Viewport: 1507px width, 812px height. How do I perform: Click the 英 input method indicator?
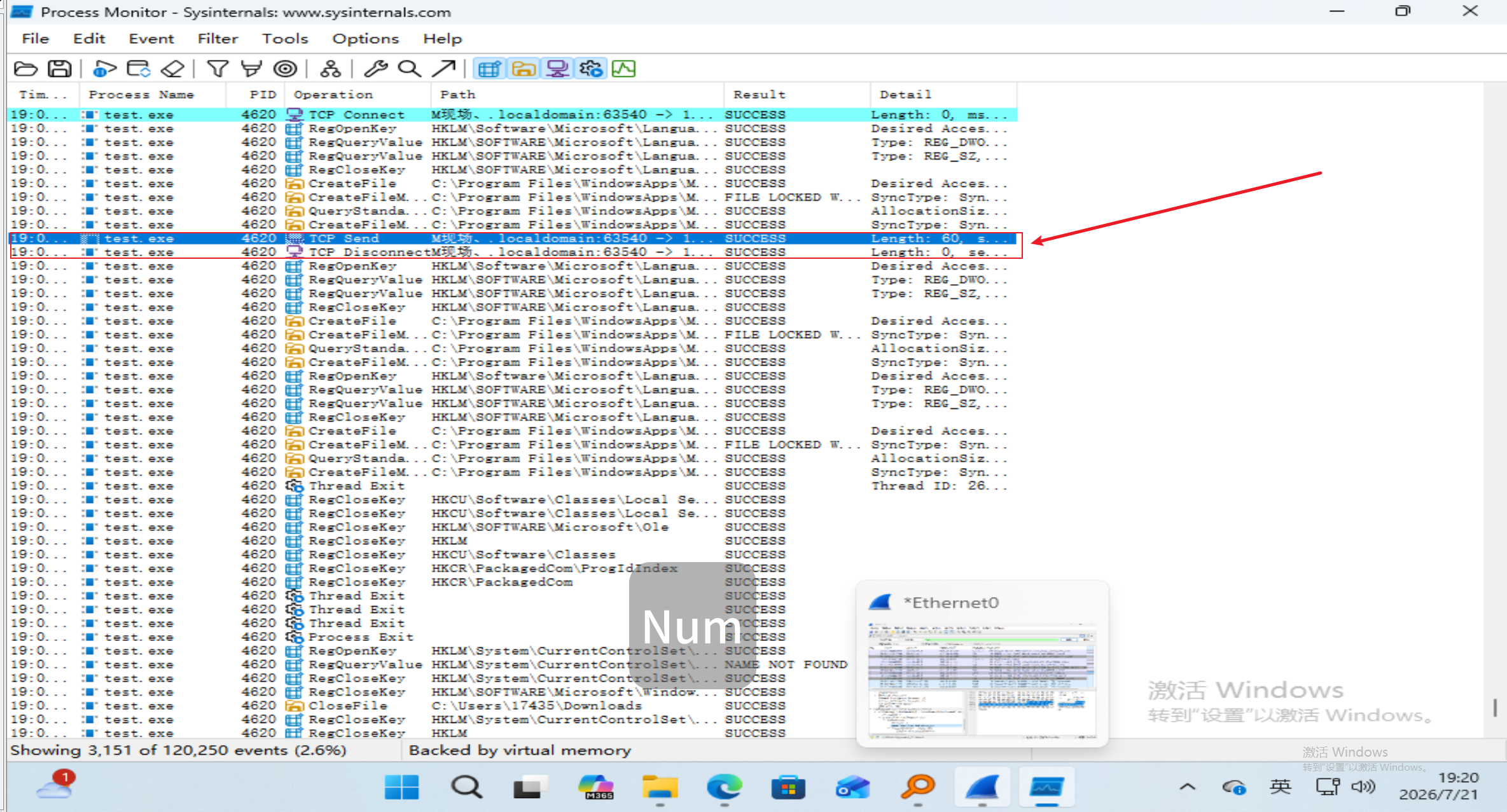tap(1280, 787)
